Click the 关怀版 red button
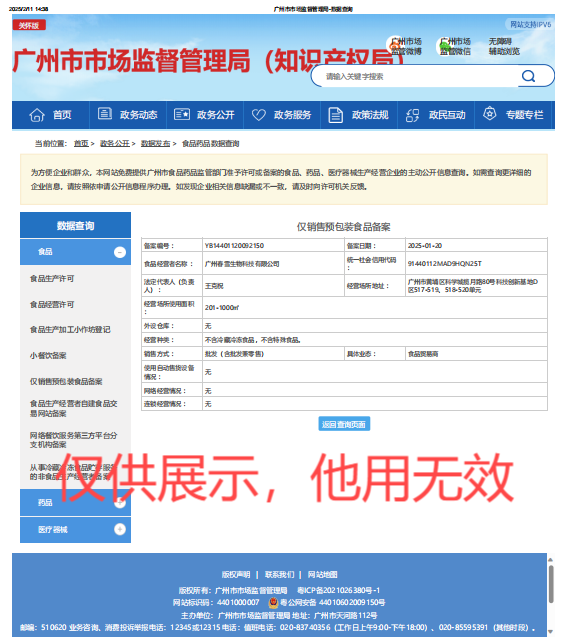Screen dimensions: 567x637 click(x=29, y=26)
